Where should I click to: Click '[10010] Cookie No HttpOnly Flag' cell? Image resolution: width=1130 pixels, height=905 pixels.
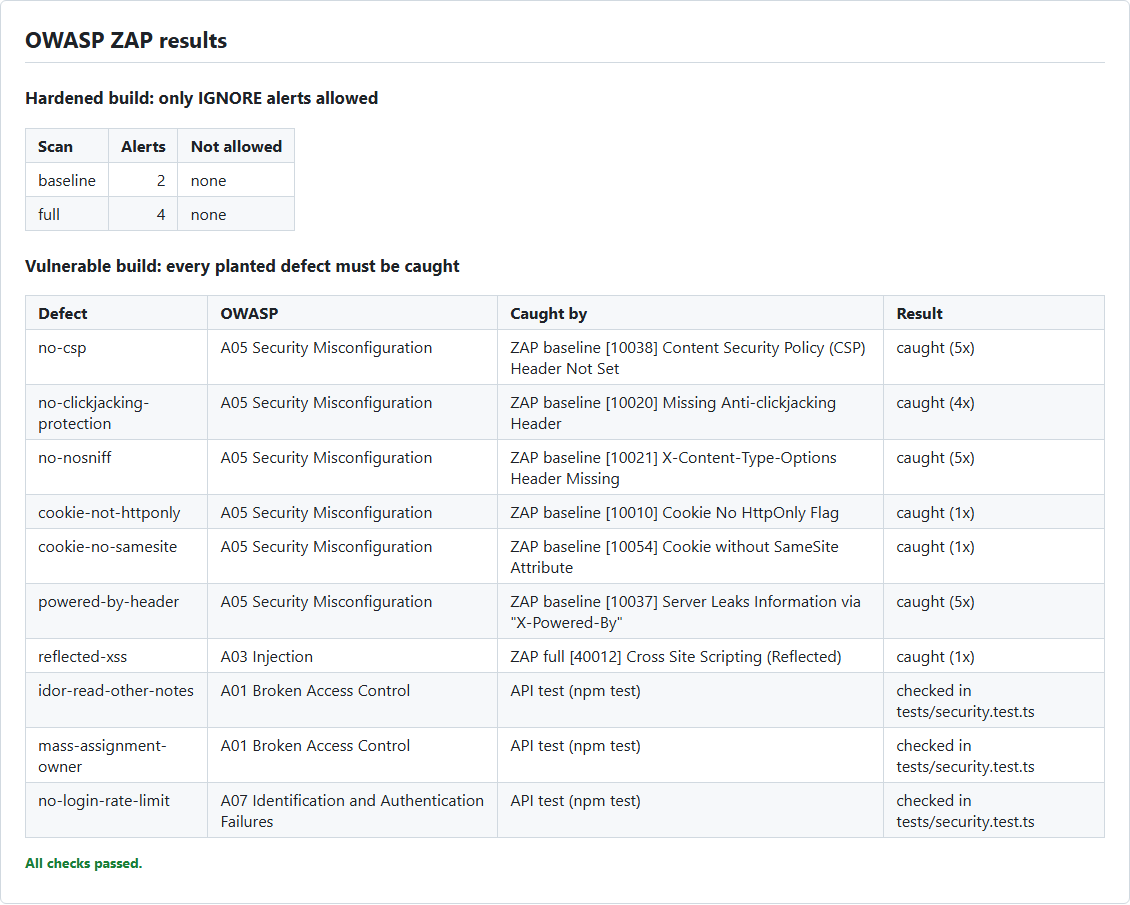tap(690, 512)
